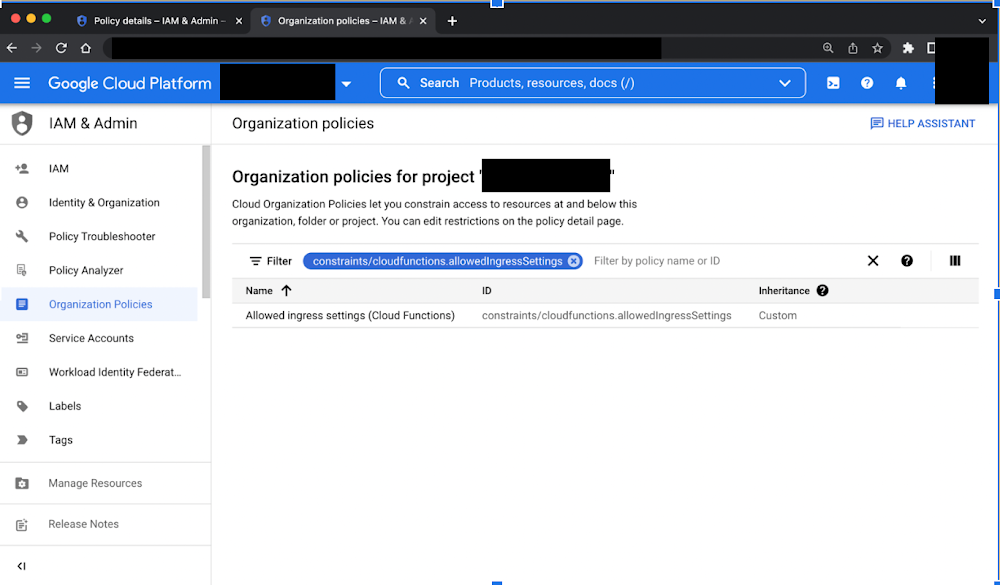Screen dimensions: 1000x585
Task: Click the ID column header
Action: pyautogui.click(x=487, y=291)
